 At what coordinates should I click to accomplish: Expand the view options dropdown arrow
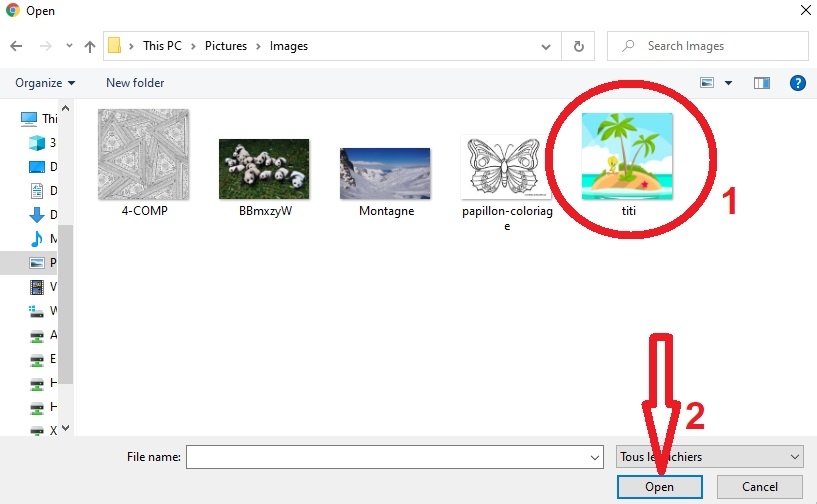point(729,83)
